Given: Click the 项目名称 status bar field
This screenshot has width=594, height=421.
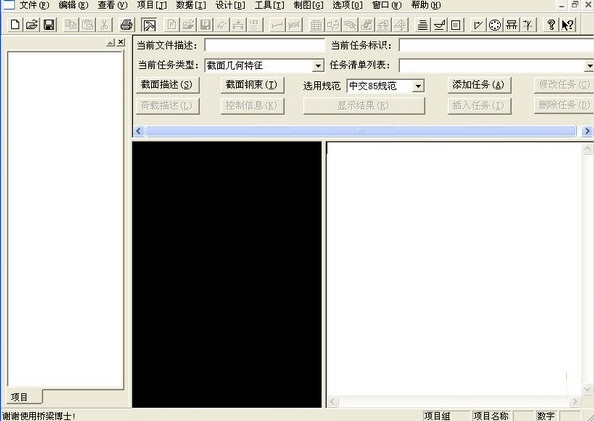Looking at the screenshot, I should pos(491,416).
